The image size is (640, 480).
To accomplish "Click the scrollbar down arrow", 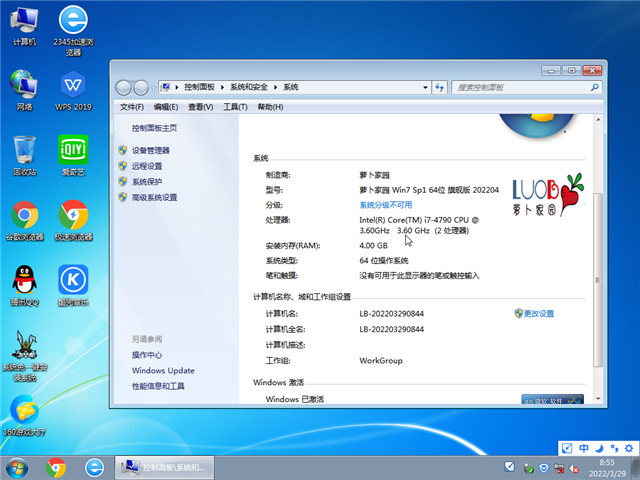I will pos(598,399).
